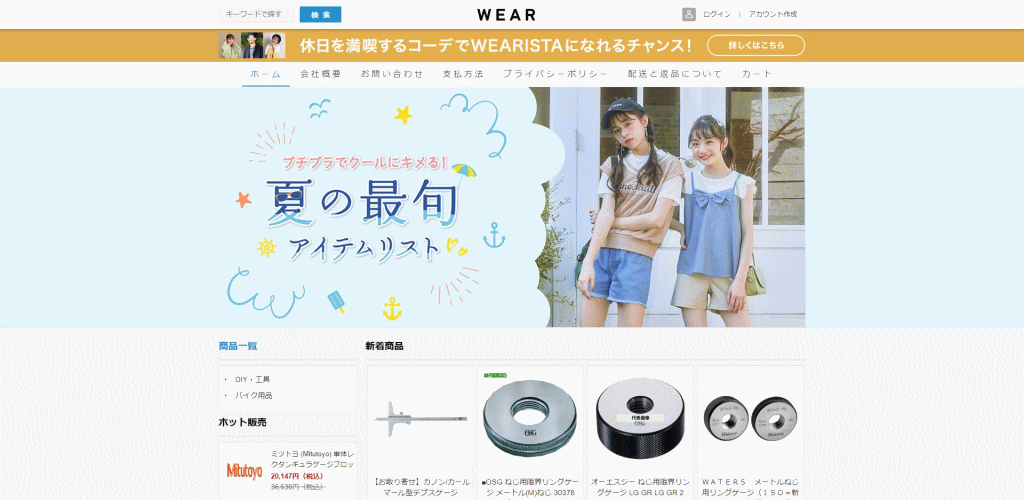The image size is (1024, 500).
Task: Click the 詳しくはこちら button
Action: coord(755,45)
